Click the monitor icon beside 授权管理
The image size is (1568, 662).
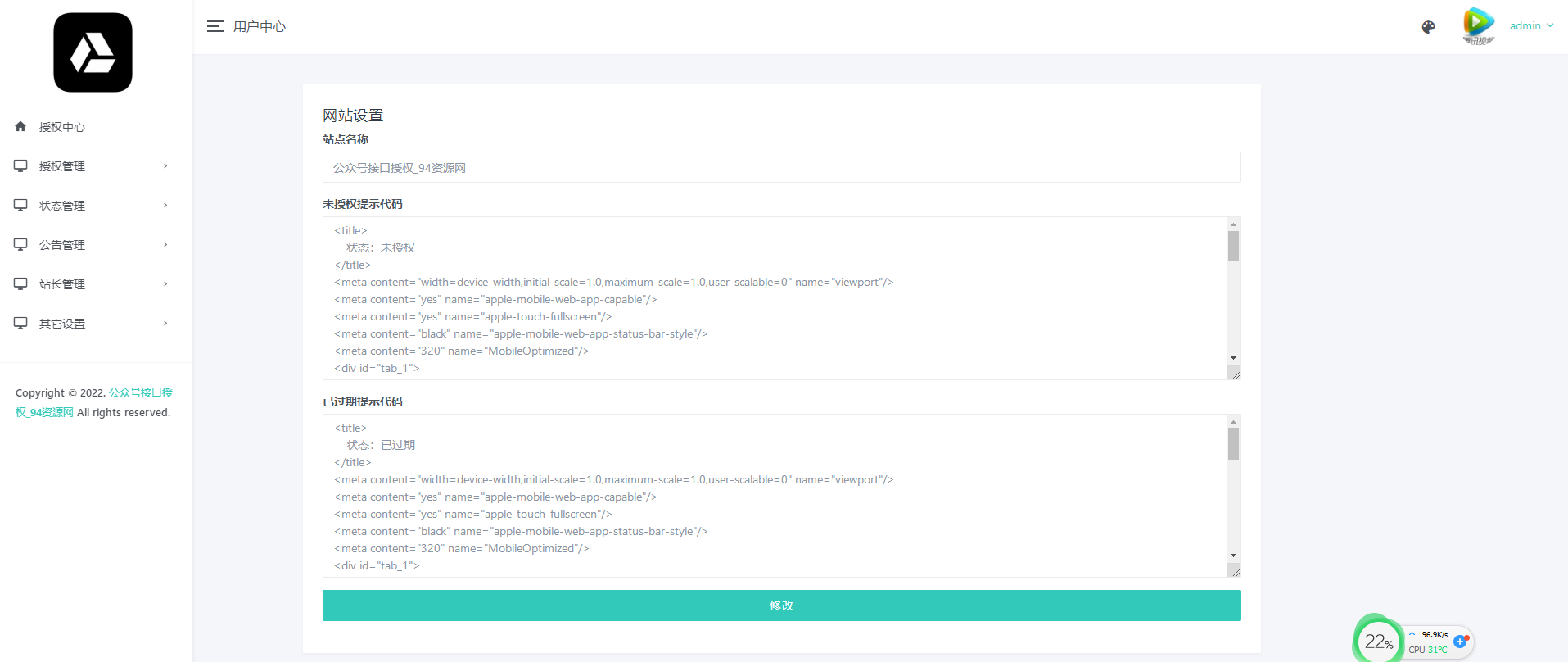(x=20, y=165)
